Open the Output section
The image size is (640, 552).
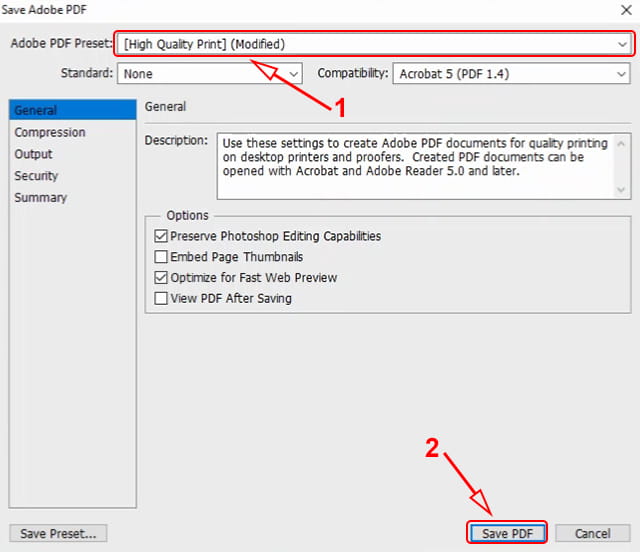pos(33,154)
